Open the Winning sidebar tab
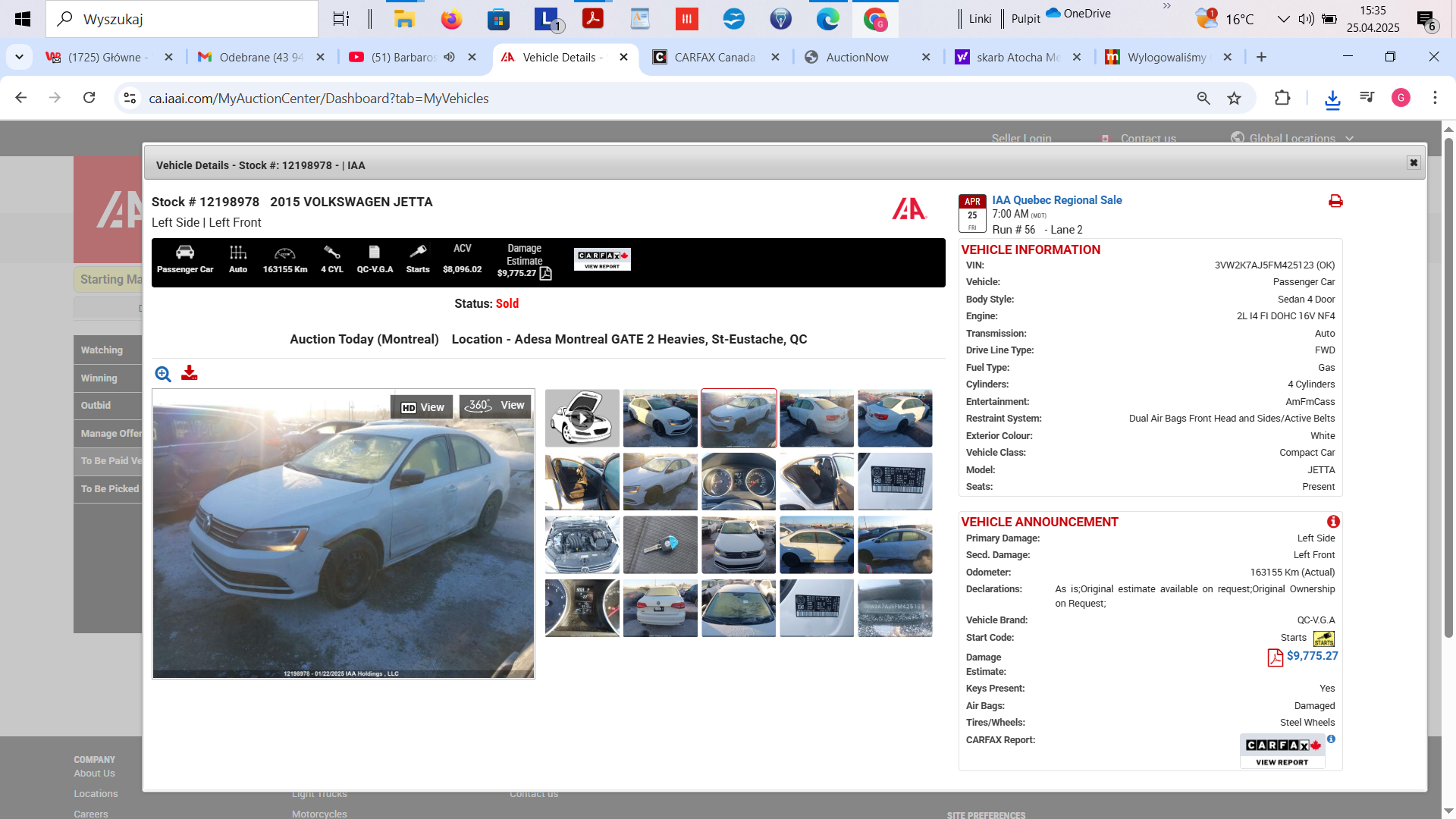This screenshot has height=819, width=1456. tap(108, 378)
